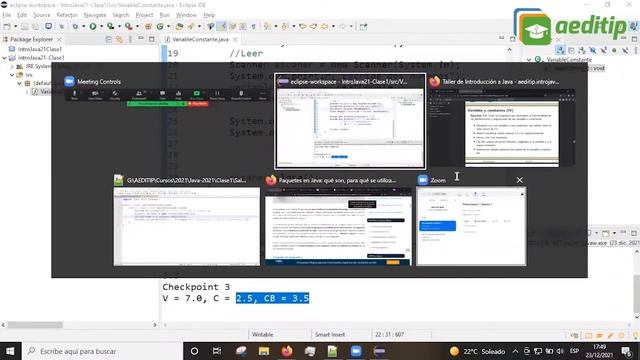Click the New Java Package toolbar icon
This screenshot has height=360, width=640.
[148, 27]
